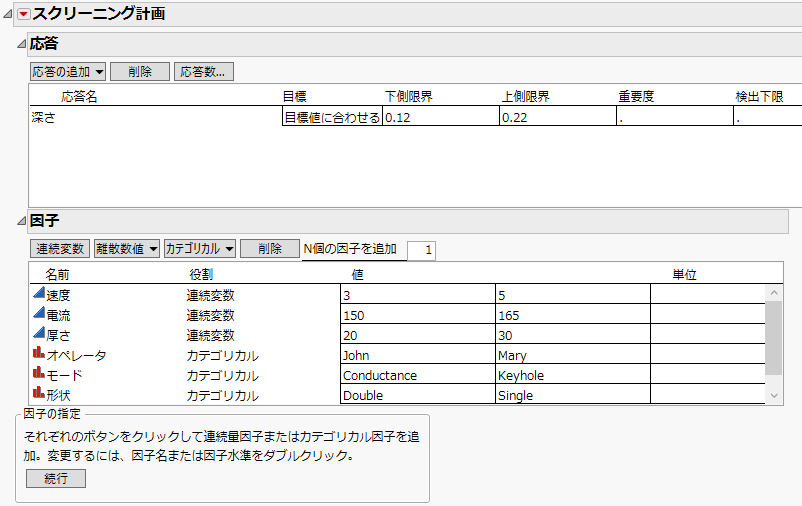Click the 削除 button in 因子 section
The image size is (802, 506).
pyautogui.click(x=270, y=249)
